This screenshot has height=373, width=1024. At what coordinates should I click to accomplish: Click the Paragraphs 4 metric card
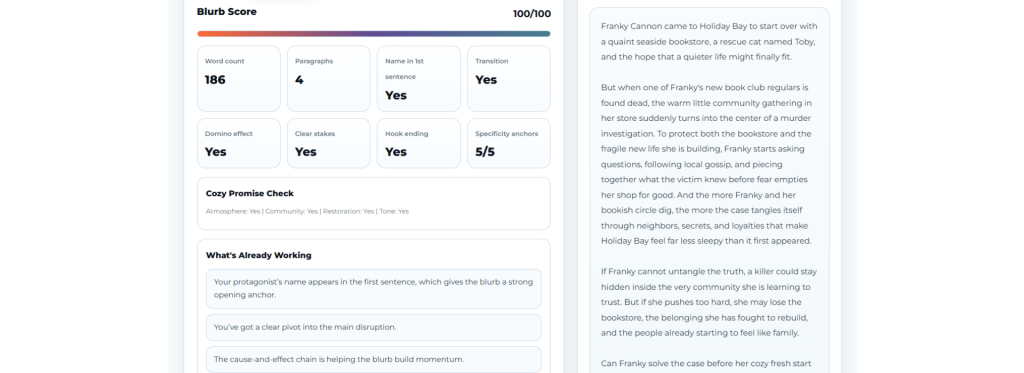click(328, 78)
